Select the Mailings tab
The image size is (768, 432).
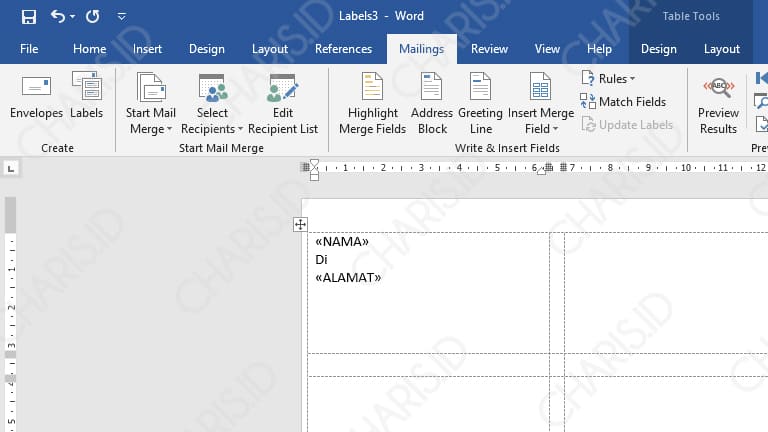(x=421, y=49)
